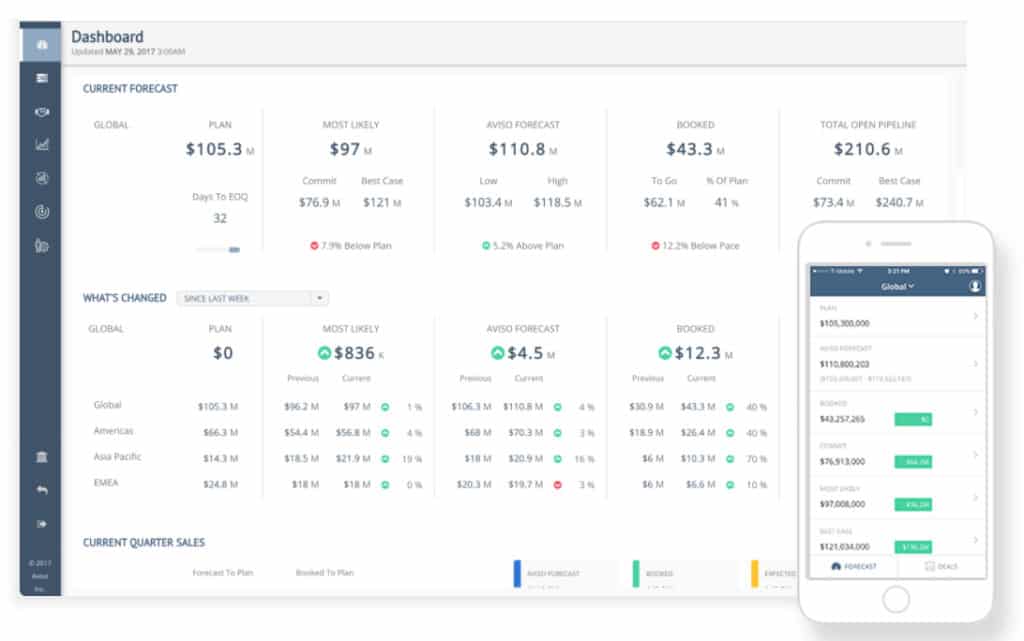Open the dashboard home icon in sidebar
This screenshot has width=1024, height=641.
point(41,44)
